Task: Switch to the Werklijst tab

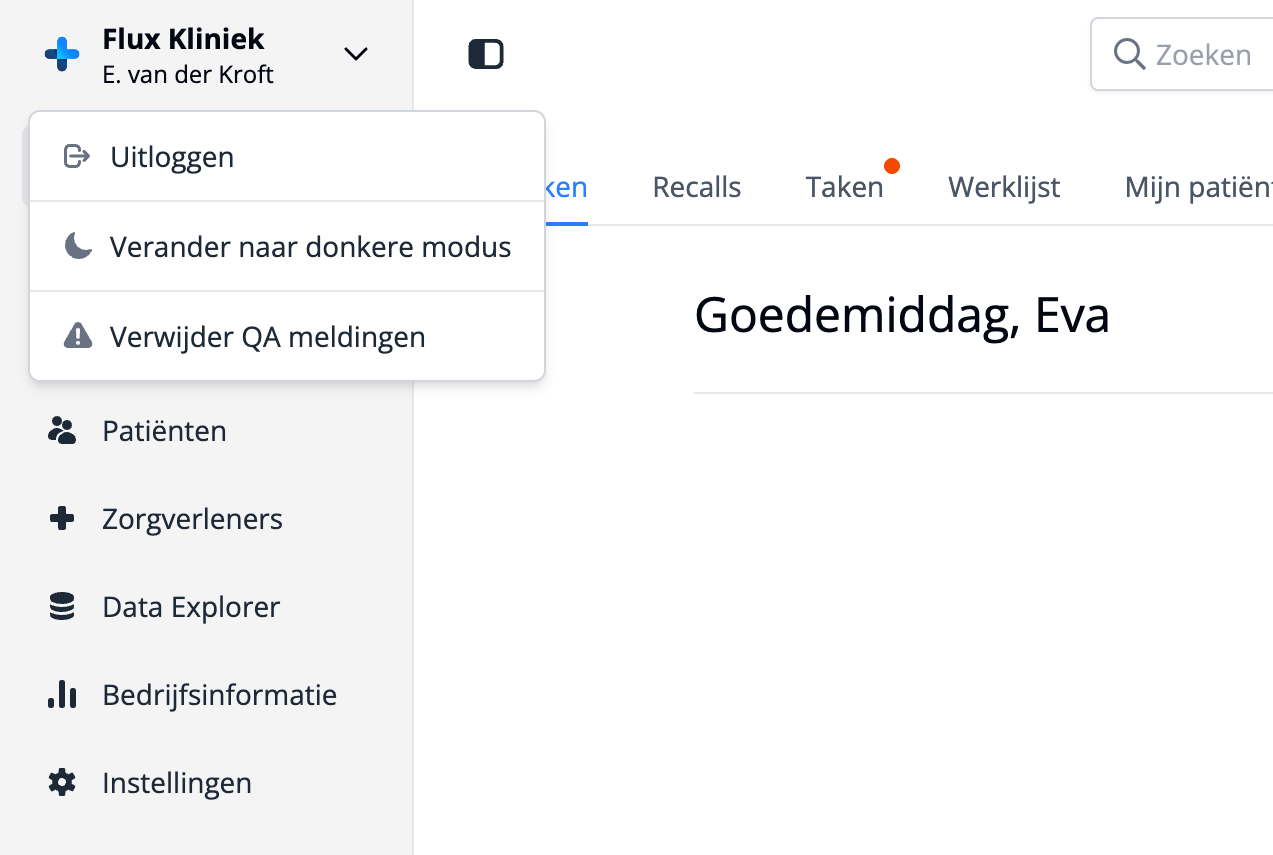Action: pyautogui.click(x=1004, y=186)
